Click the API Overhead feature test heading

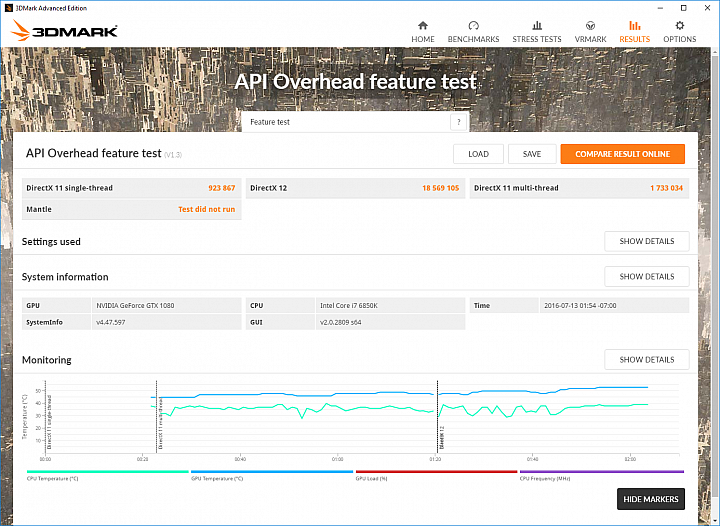tap(93, 153)
